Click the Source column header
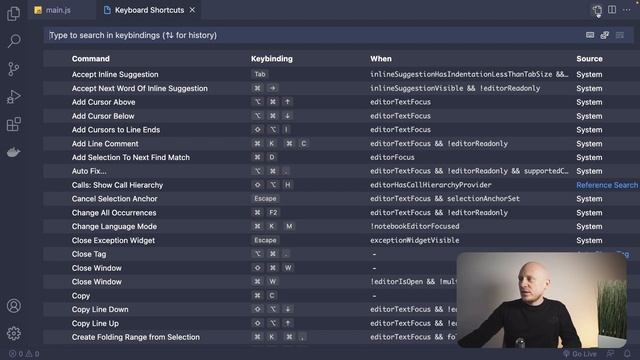The width and height of the screenshot is (640, 360). point(589,58)
